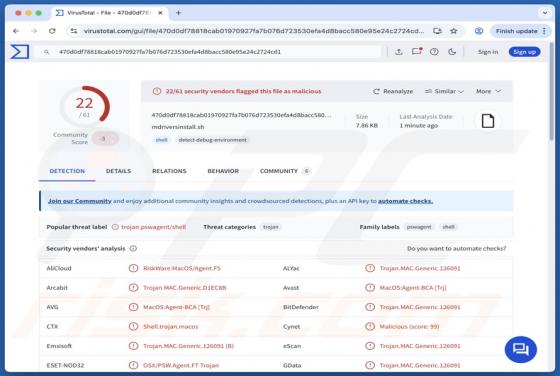Click the community score value badge
Viewport: 560px width, 376px height.
tap(105, 138)
